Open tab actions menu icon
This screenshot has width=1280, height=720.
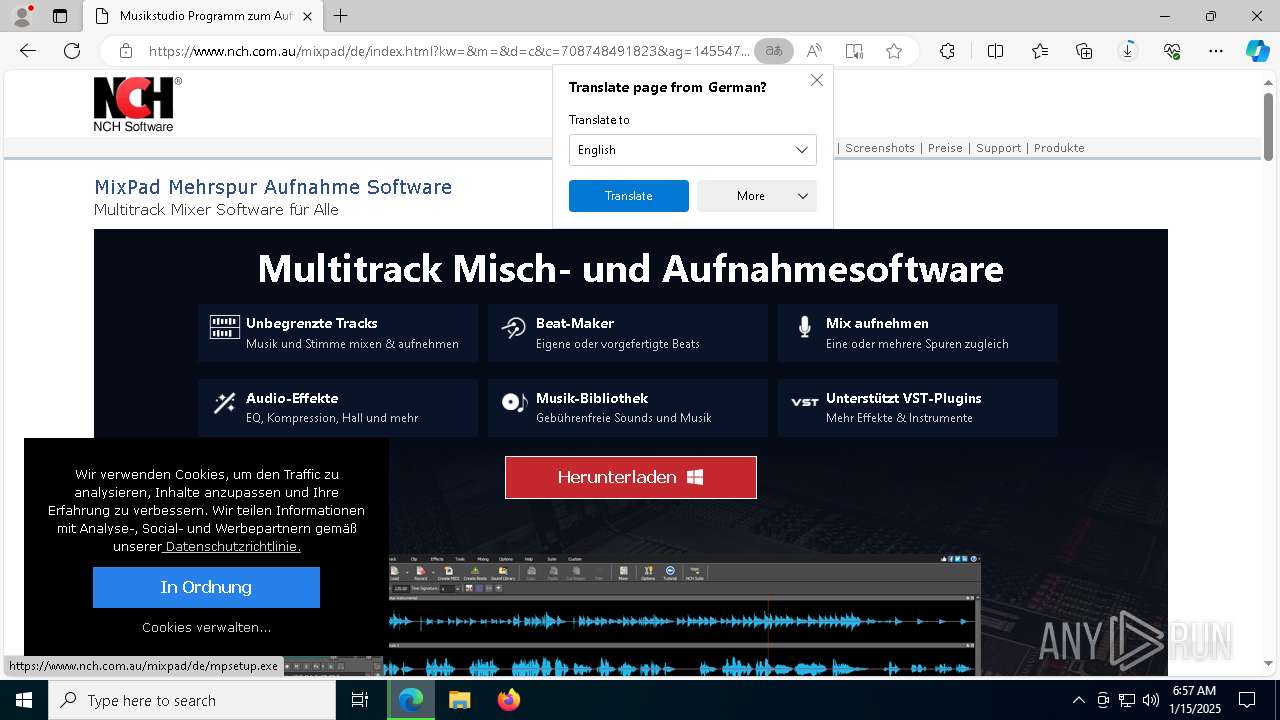pyautogui.click(x=60, y=16)
